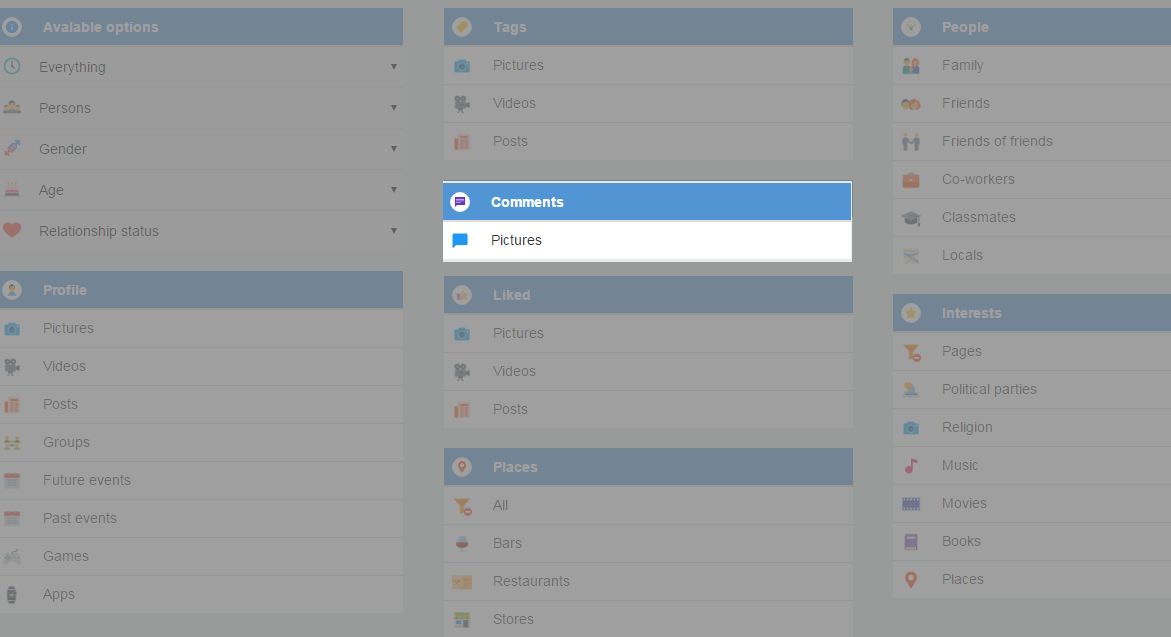
Task: Open Political parties interest
Action: coord(989,390)
